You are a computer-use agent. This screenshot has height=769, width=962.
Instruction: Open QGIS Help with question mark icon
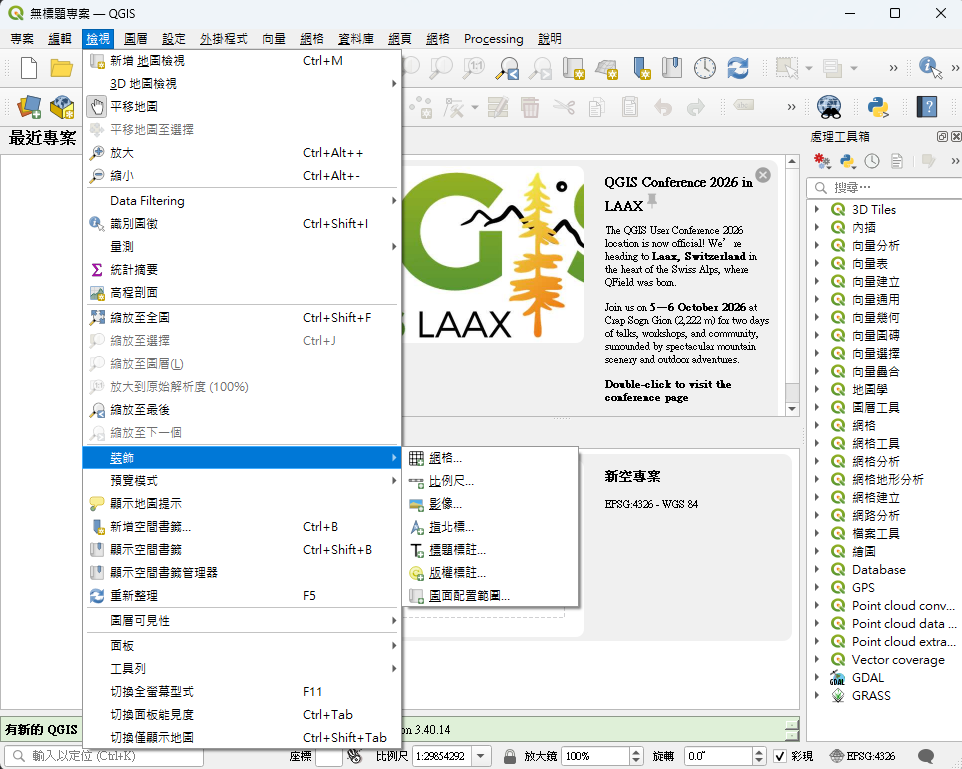coord(929,107)
